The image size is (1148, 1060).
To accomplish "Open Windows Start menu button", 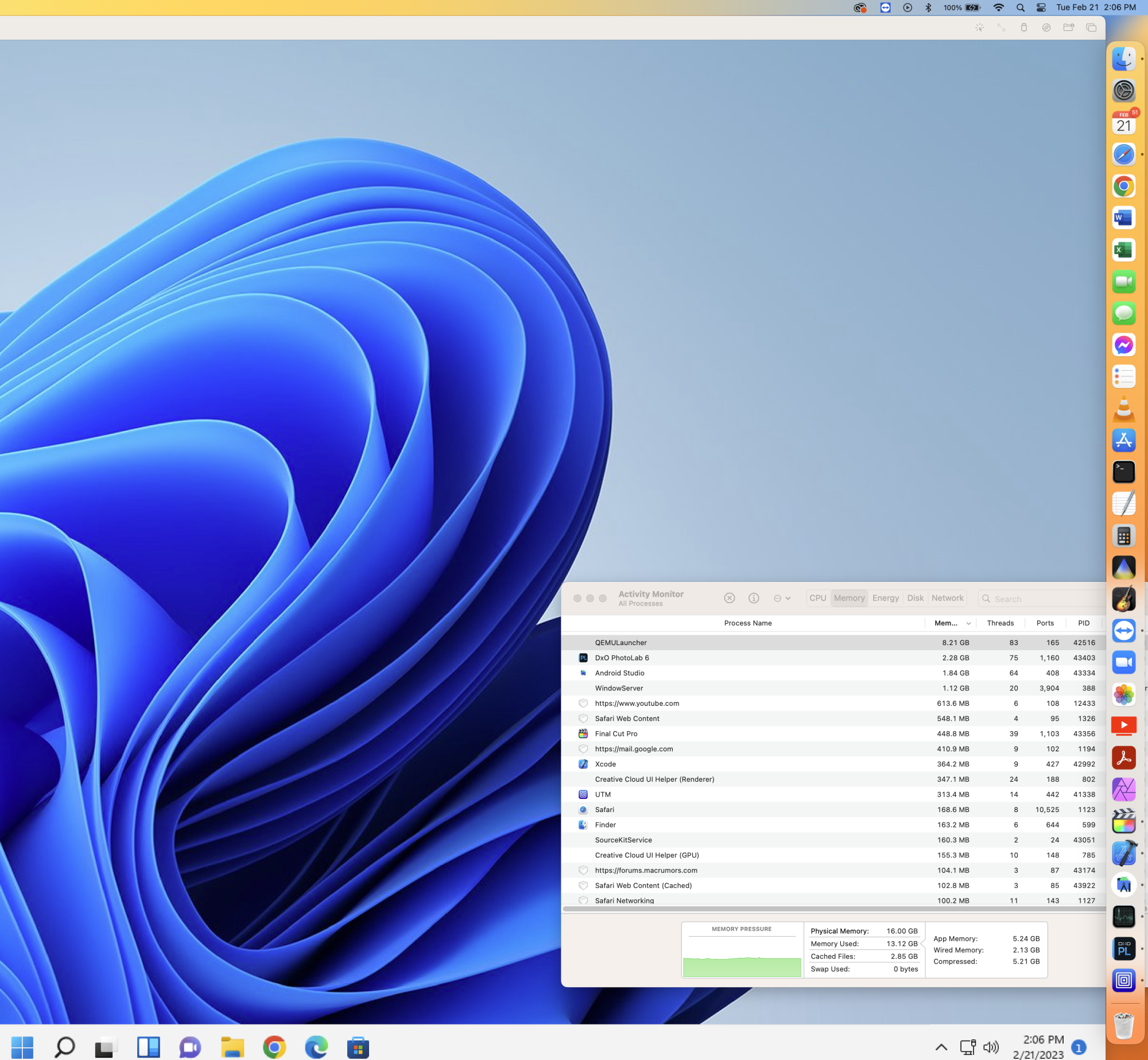I will point(22,1047).
